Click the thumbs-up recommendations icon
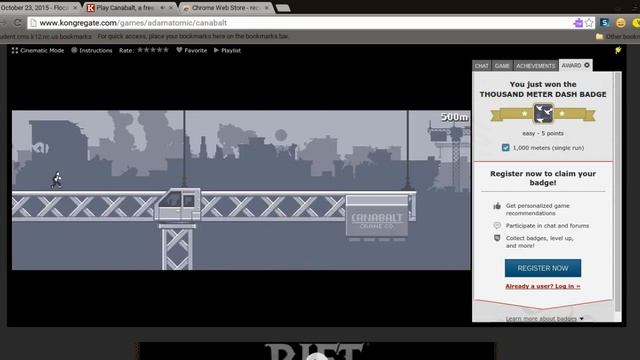The image size is (640, 360). (x=497, y=206)
